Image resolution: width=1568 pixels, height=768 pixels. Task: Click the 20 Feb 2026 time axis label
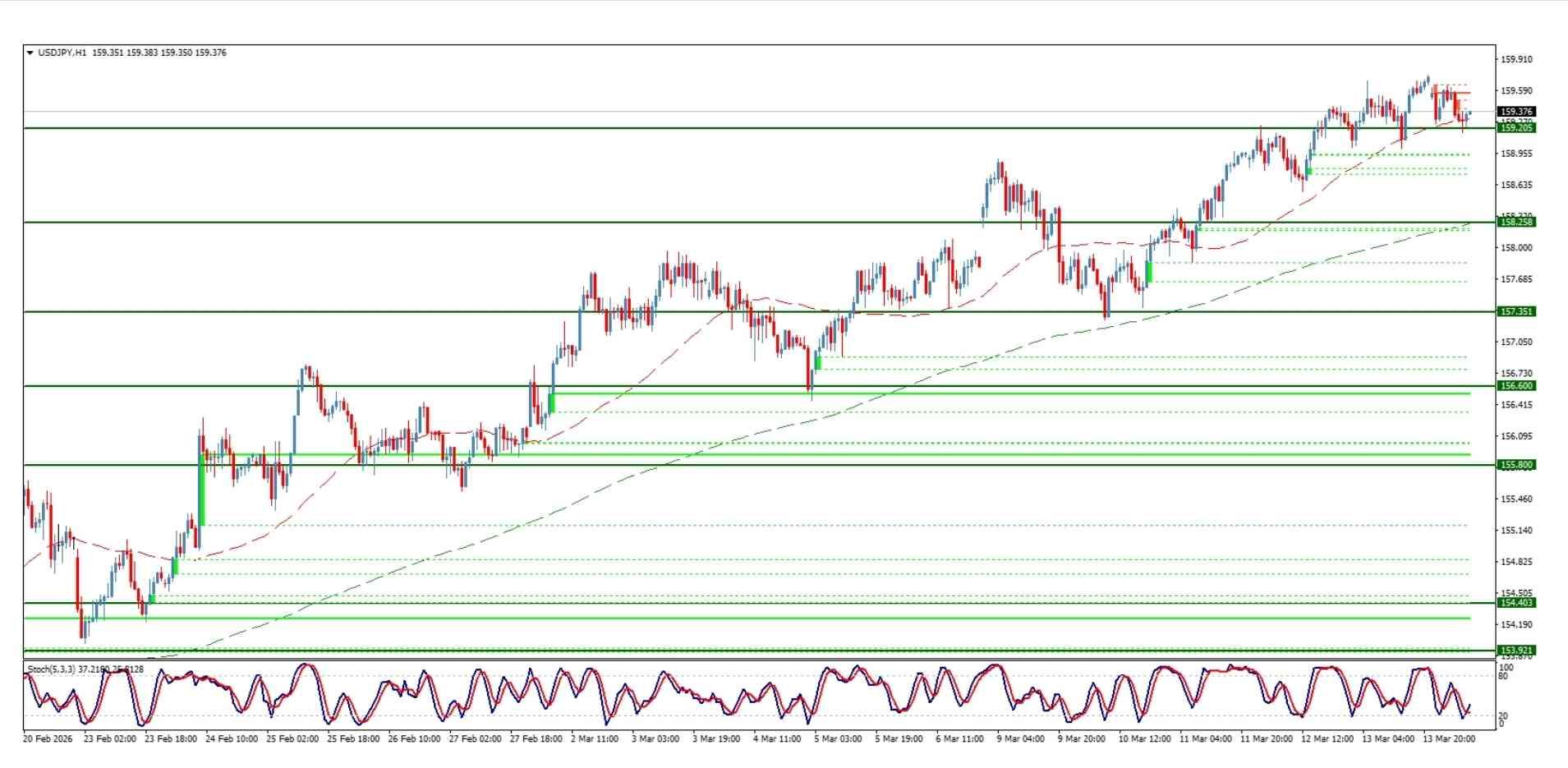(x=49, y=738)
